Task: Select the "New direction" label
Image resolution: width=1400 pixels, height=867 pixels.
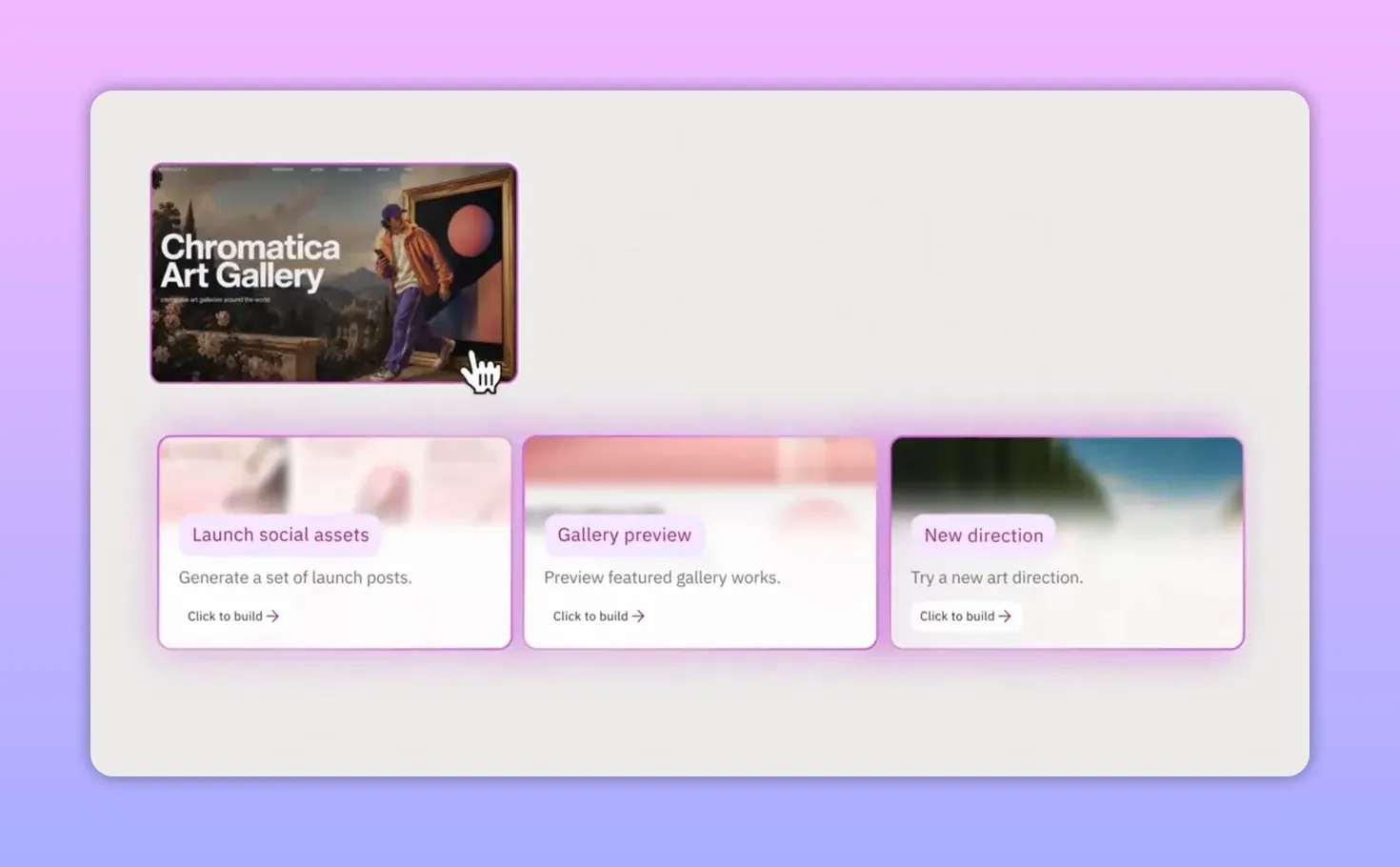Action: [984, 535]
